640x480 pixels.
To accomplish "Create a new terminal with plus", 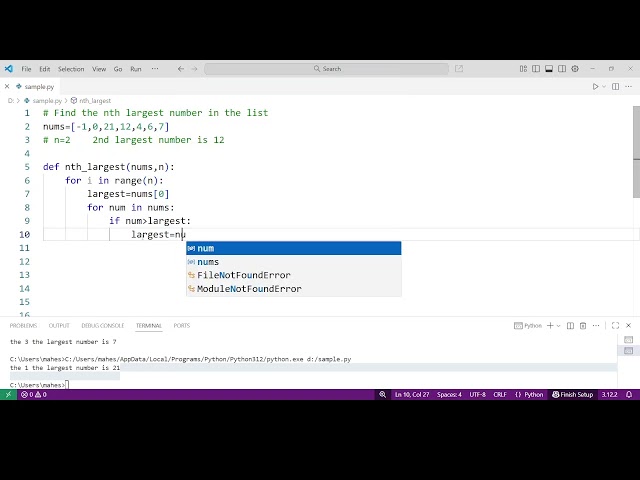I will pos(550,325).
